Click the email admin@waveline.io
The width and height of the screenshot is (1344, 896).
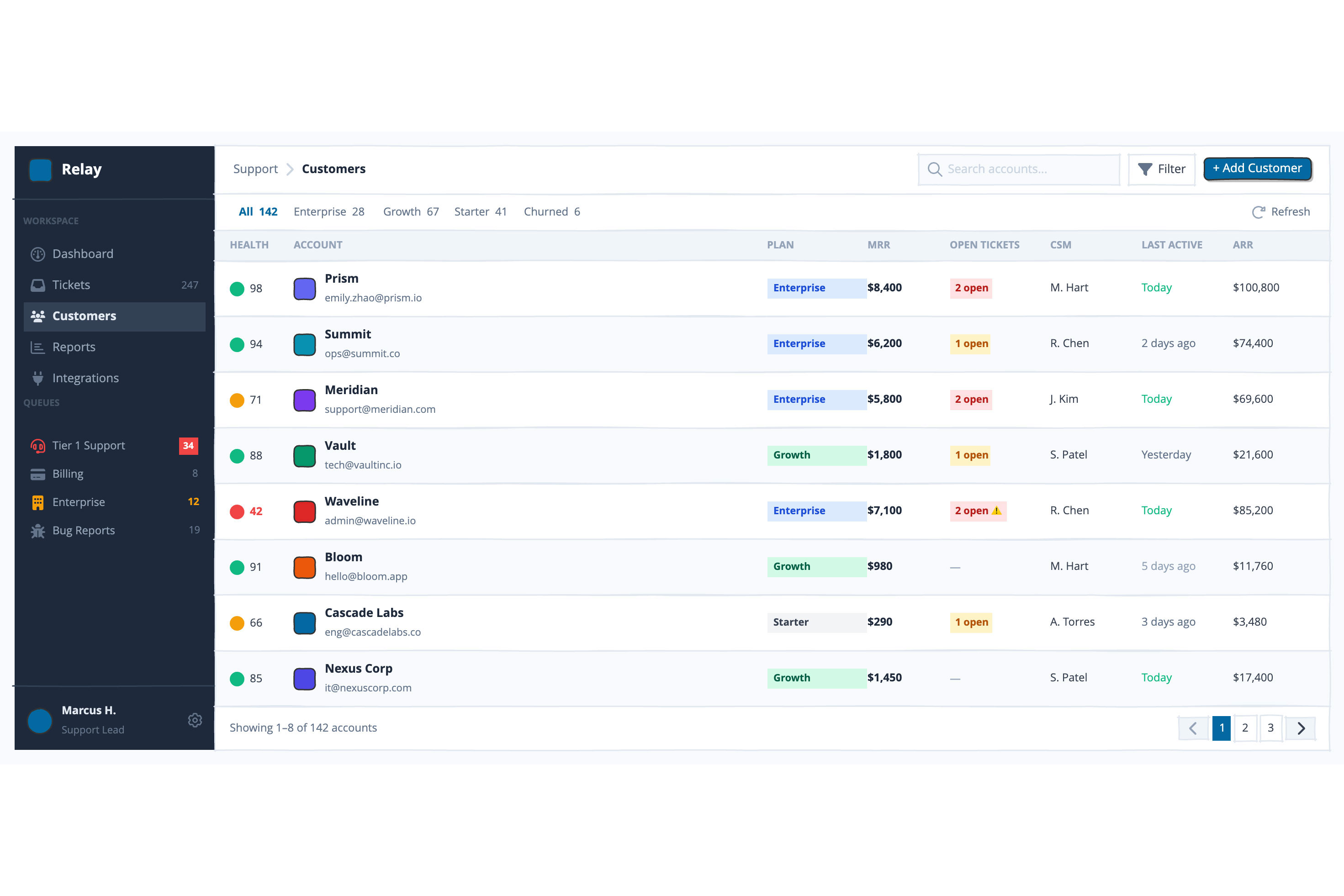(370, 521)
